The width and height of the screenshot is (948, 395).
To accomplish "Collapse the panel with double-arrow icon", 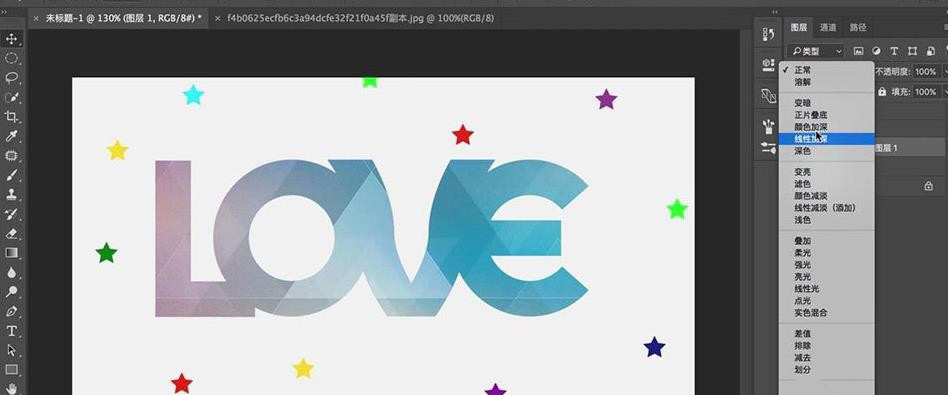I will pyautogui.click(x=775, y=11).
